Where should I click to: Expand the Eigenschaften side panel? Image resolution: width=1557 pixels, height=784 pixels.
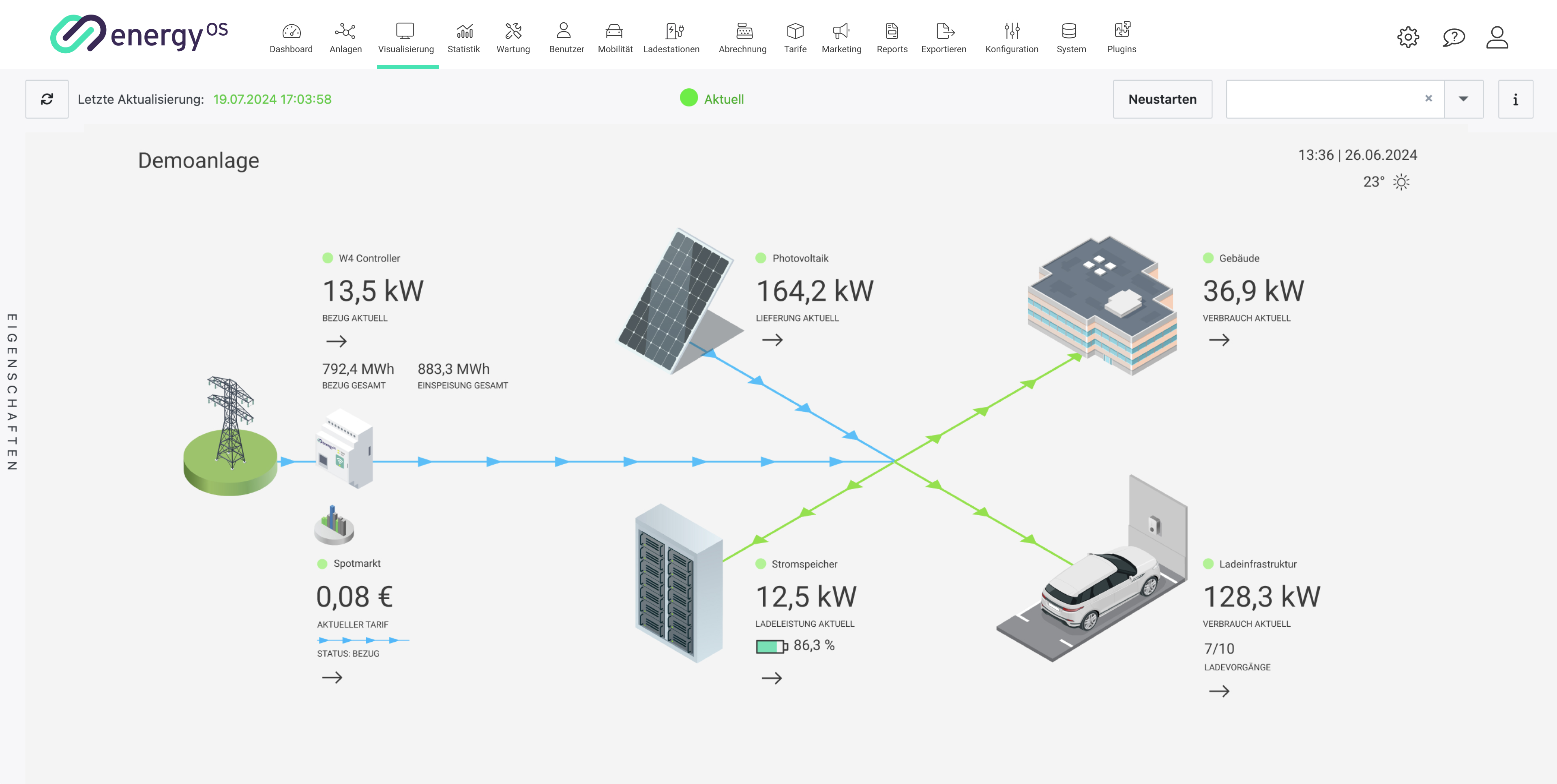click(11, 392)
